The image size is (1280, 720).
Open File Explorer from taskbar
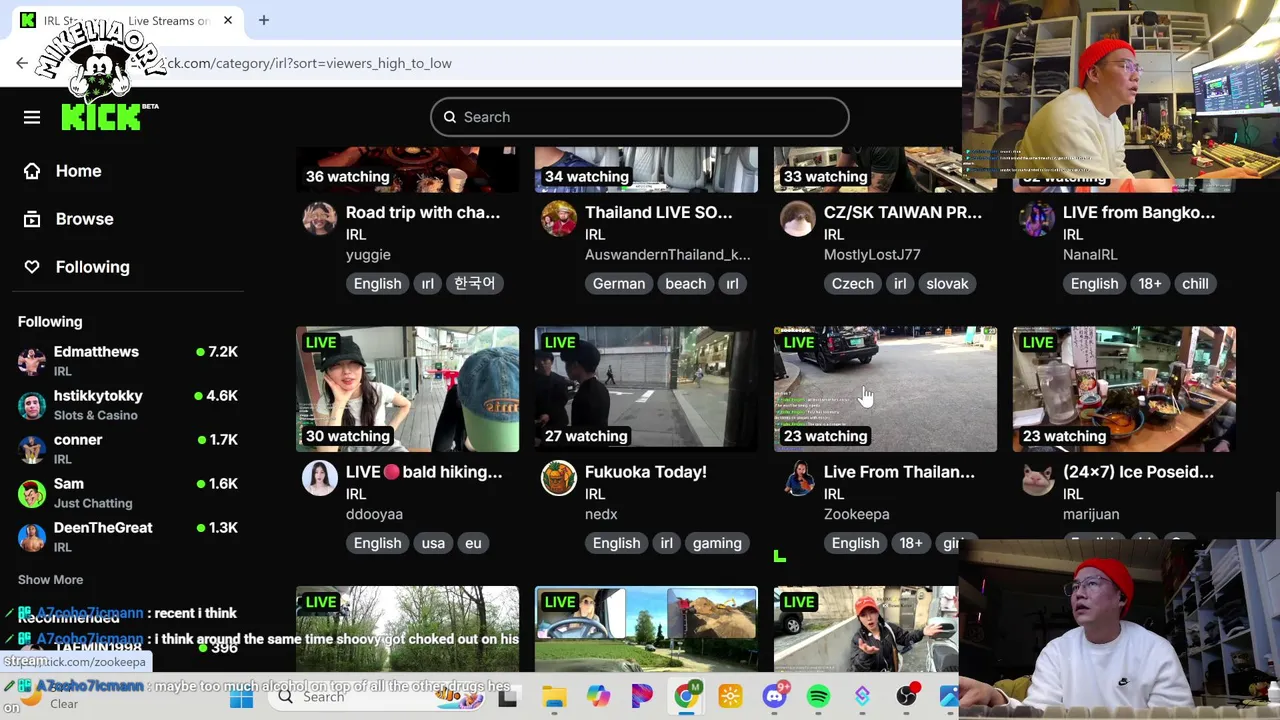click(x=554, y=697)
